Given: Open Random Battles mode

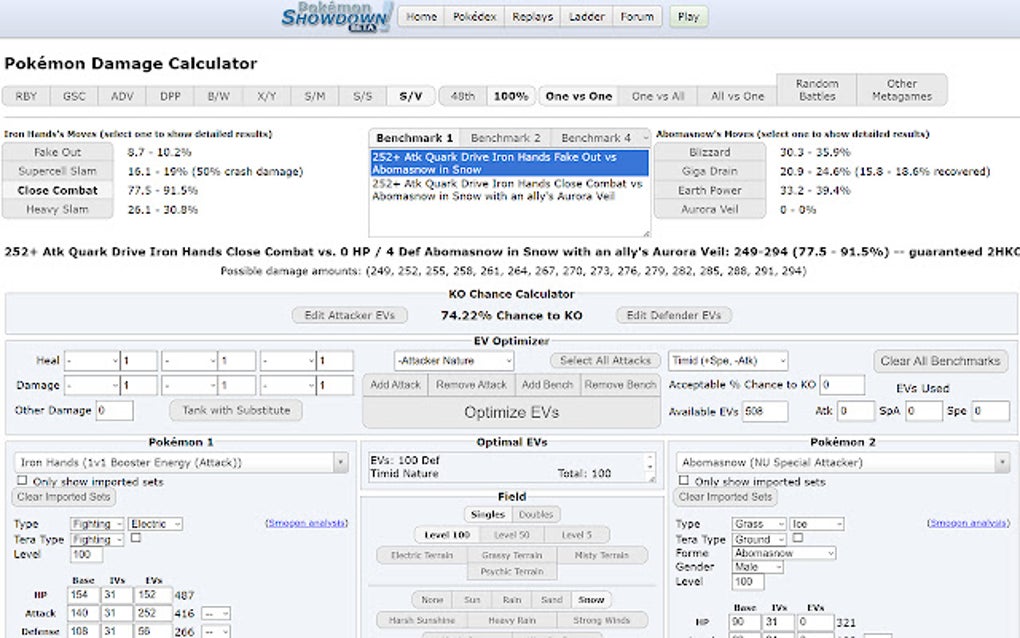Looking at the screenshot, I should (817, 90).
